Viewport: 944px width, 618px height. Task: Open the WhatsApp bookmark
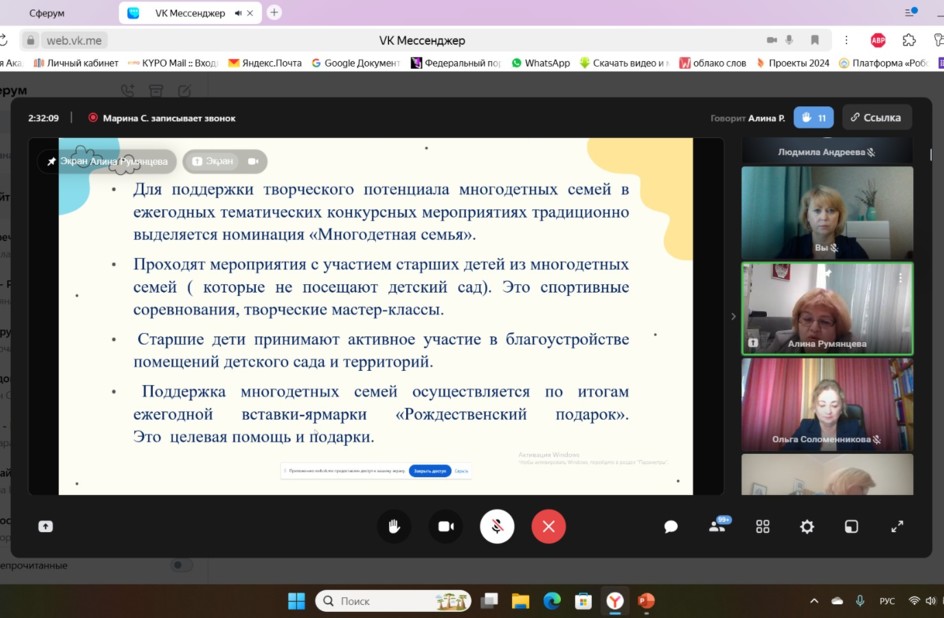[x=540, y=63]
